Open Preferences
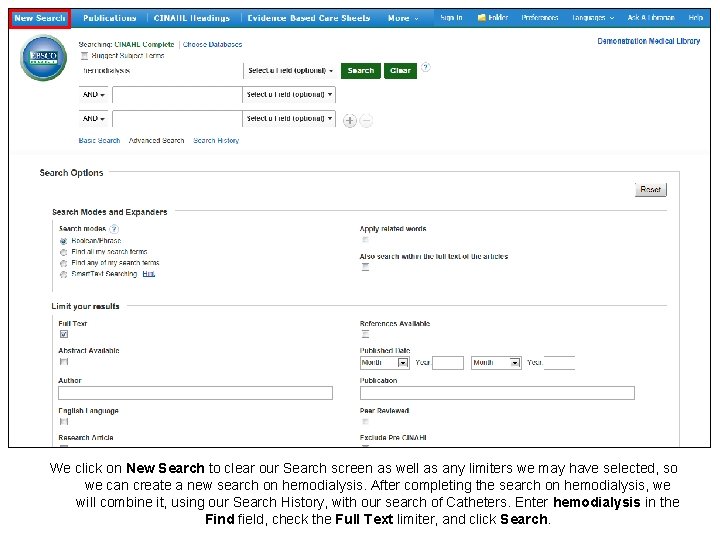Viewport: 720px width, 540px height. (x=540, y=18)
